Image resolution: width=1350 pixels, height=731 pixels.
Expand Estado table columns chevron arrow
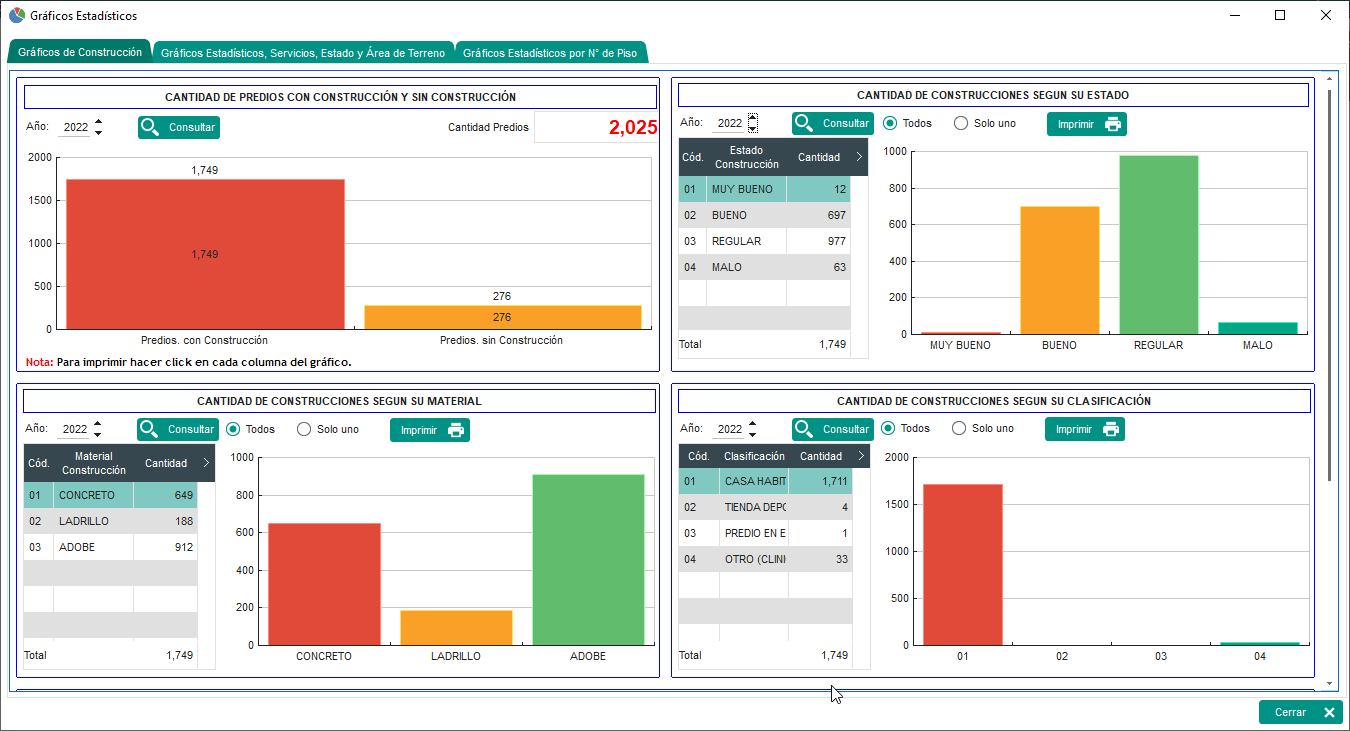click(859, 157)
